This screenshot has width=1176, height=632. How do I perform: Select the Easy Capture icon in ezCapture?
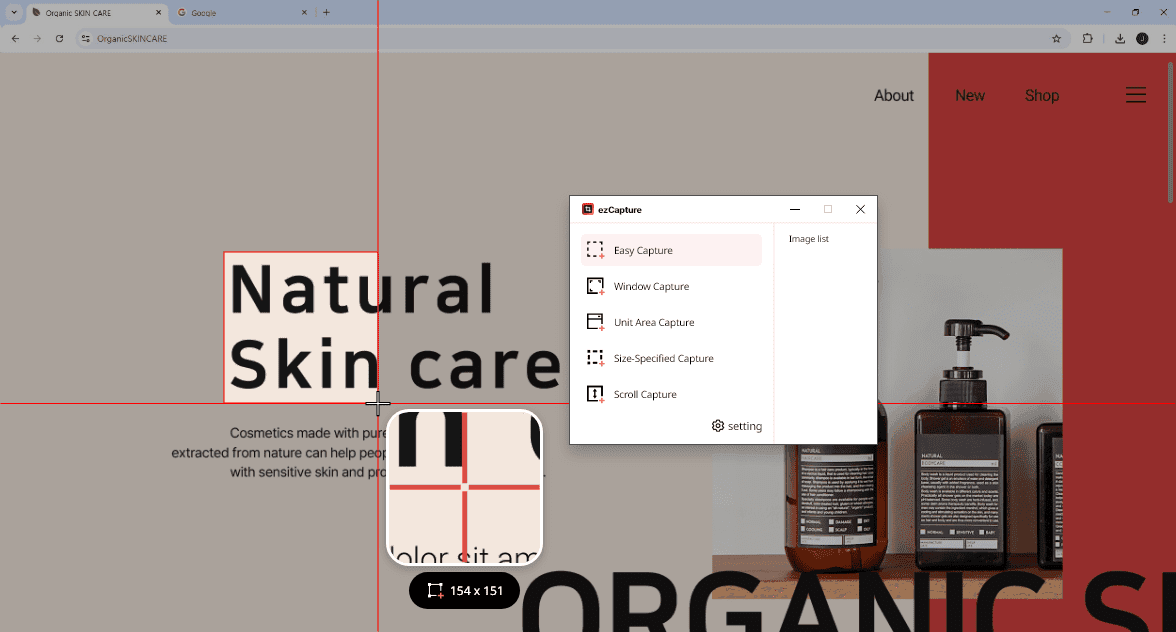pos(595,250)
